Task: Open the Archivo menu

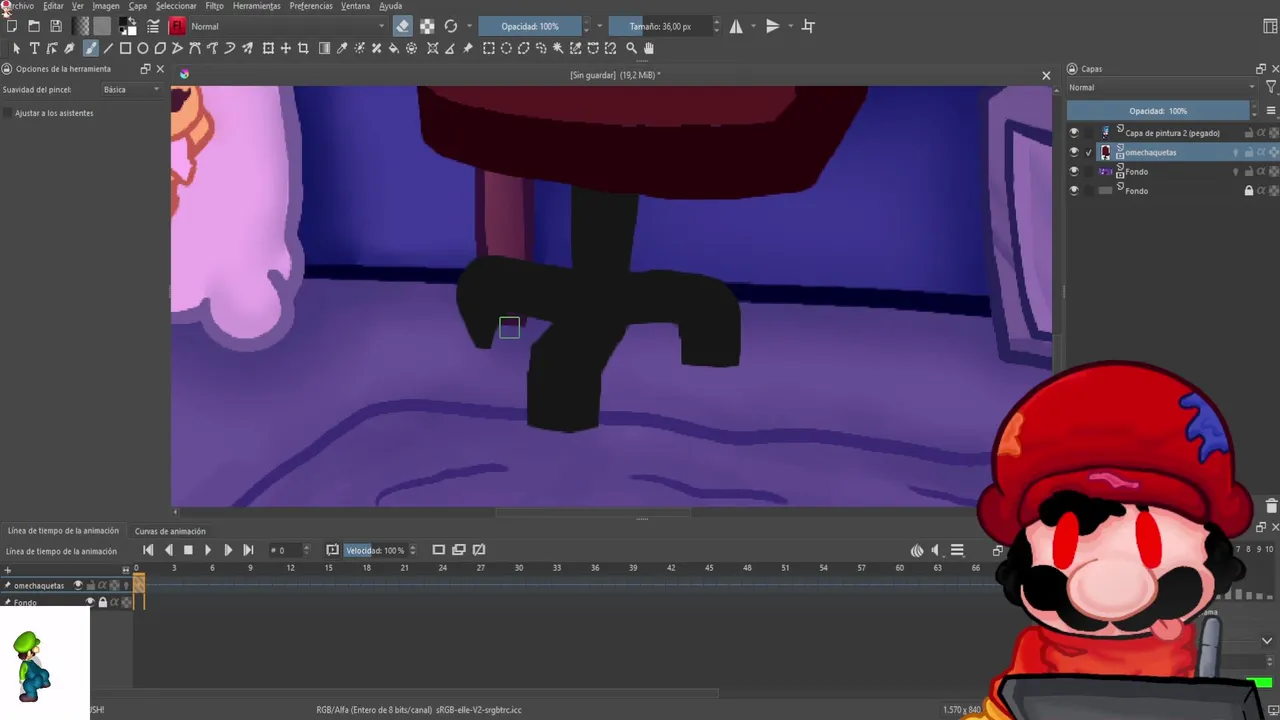Action: [x=19, y=6]
